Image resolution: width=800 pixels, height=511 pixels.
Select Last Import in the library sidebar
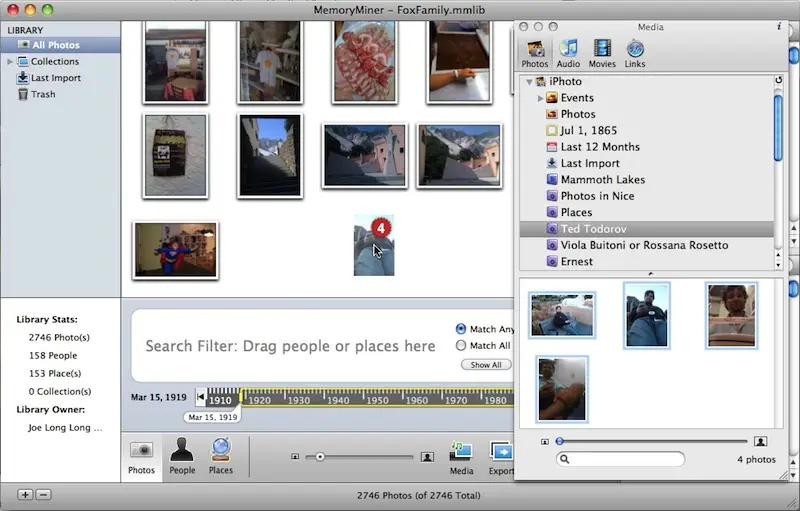pos(55,78)
